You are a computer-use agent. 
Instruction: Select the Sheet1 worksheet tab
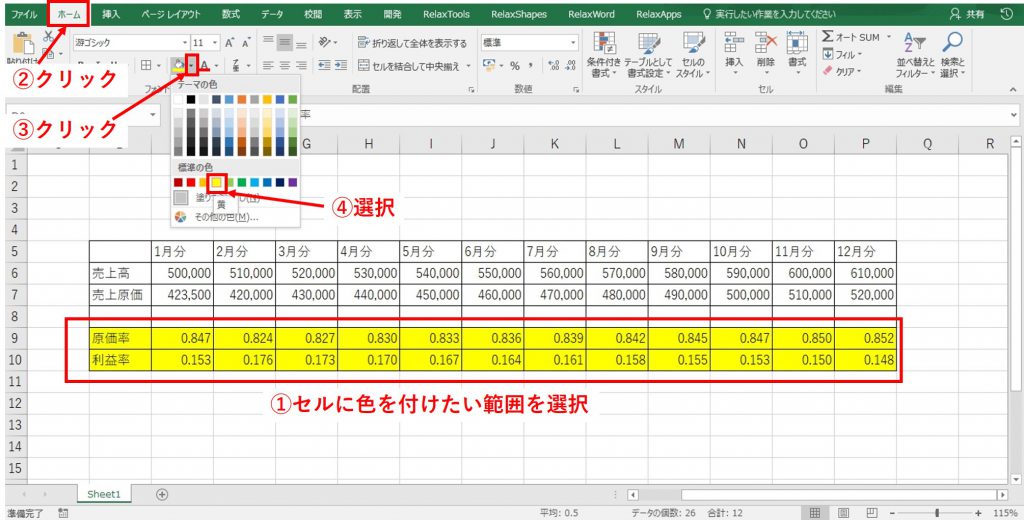[103, 494]
